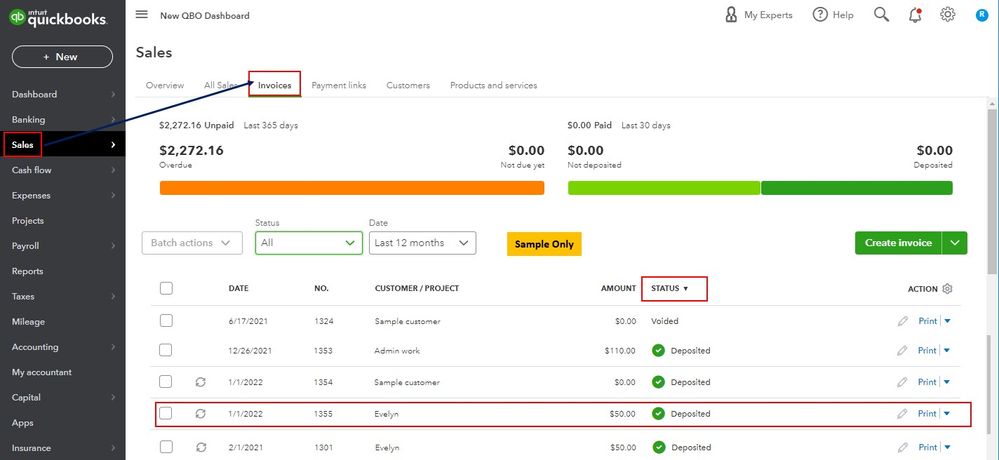Image resolution: width=999 pixels, height=460 pixels.
Task: Click the Create invoice button
Action: click(x=898, y=243)
